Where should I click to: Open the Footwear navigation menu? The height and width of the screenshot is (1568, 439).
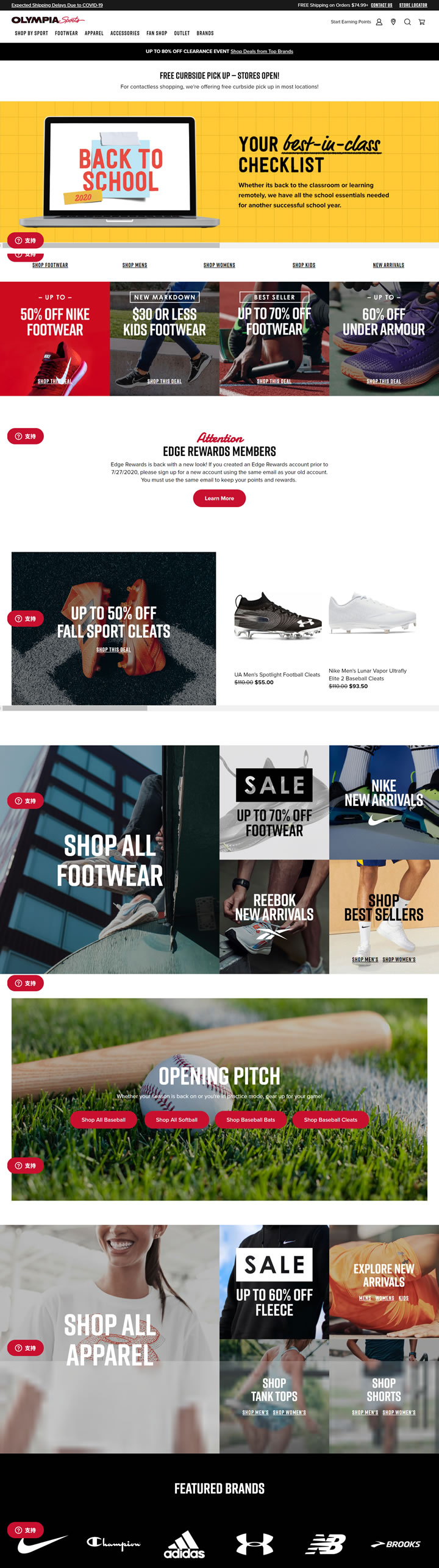(x=66, y=34)
